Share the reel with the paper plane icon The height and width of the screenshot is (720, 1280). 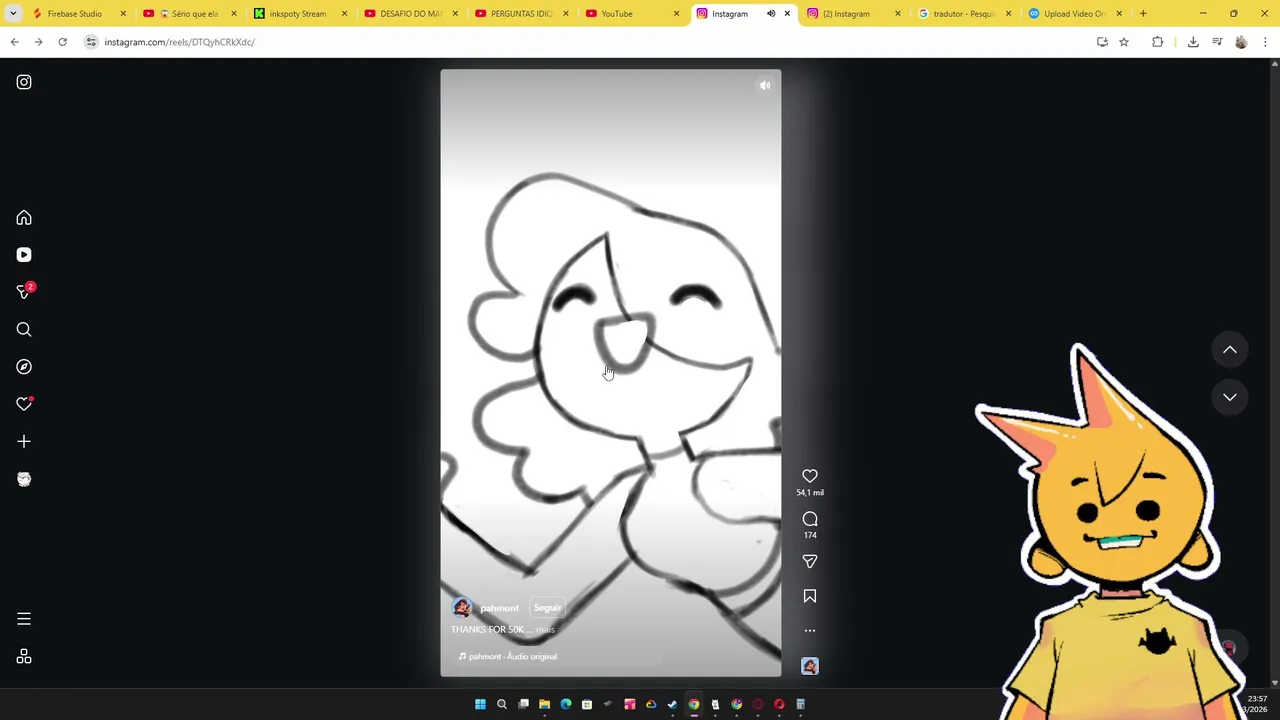(x=810, y=562)
